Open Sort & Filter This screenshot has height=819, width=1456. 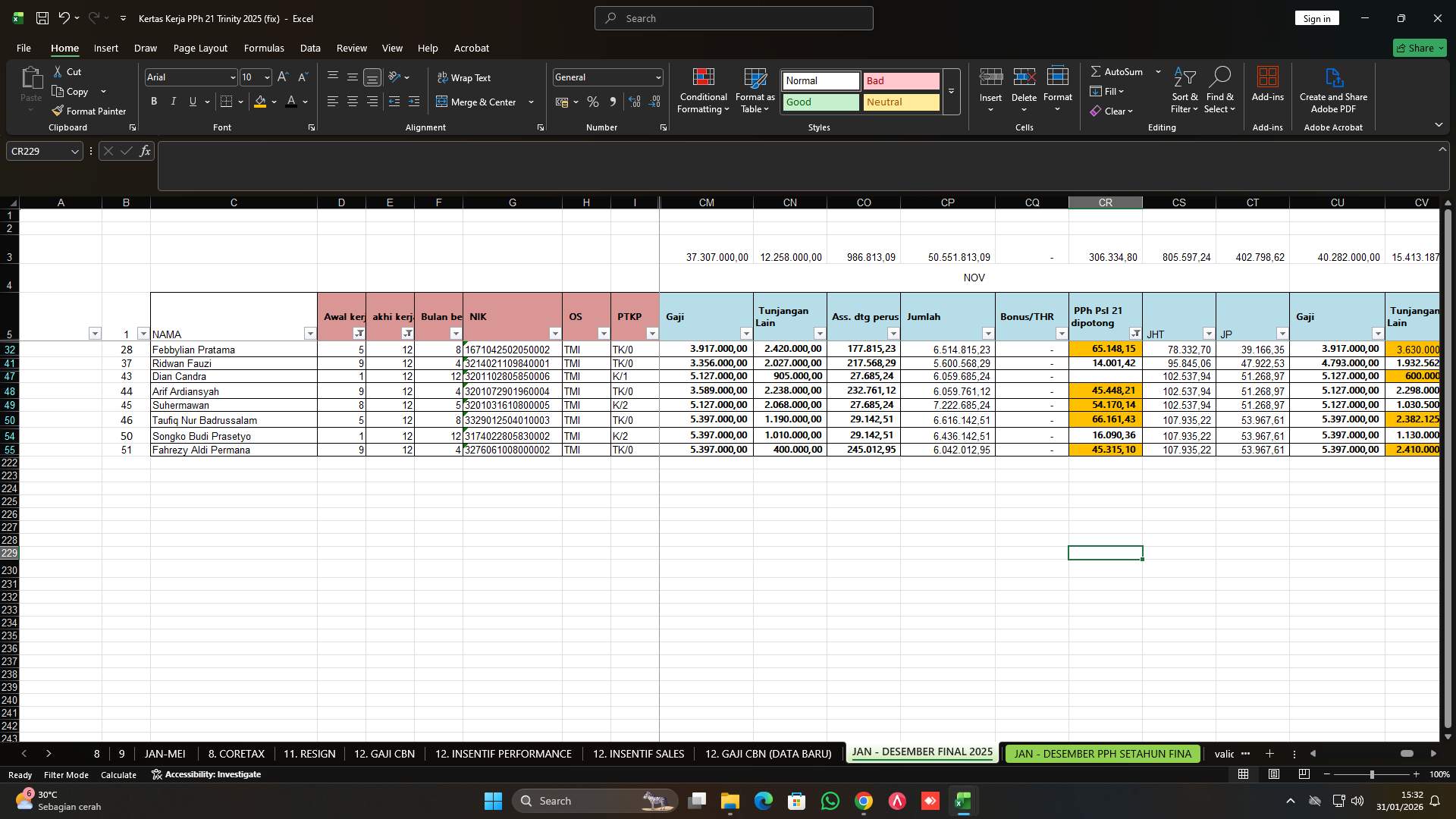tap(1184, 90)
